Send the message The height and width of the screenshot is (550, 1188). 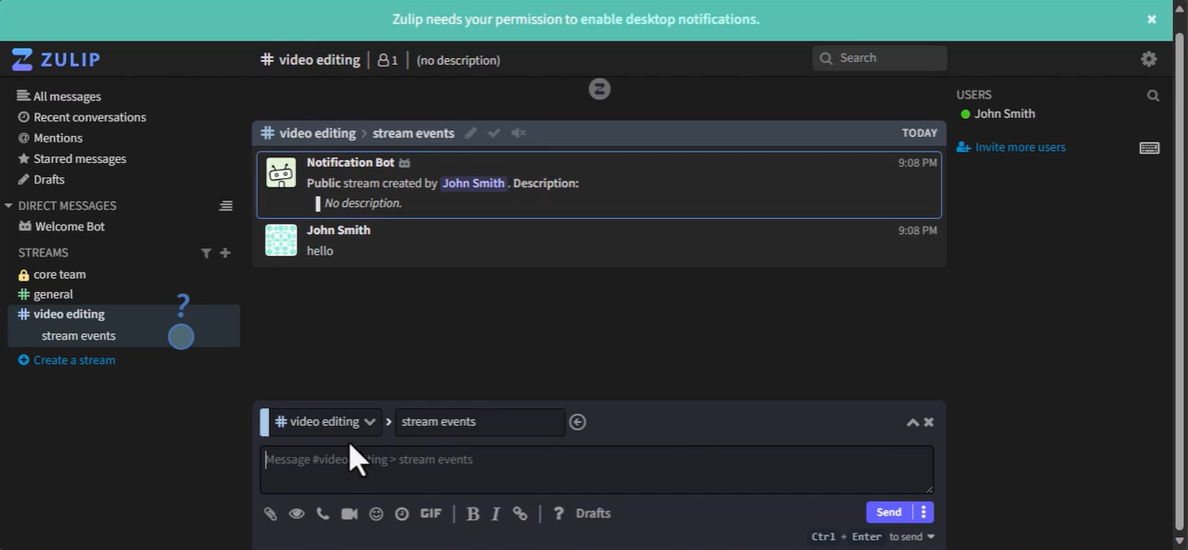889,513
